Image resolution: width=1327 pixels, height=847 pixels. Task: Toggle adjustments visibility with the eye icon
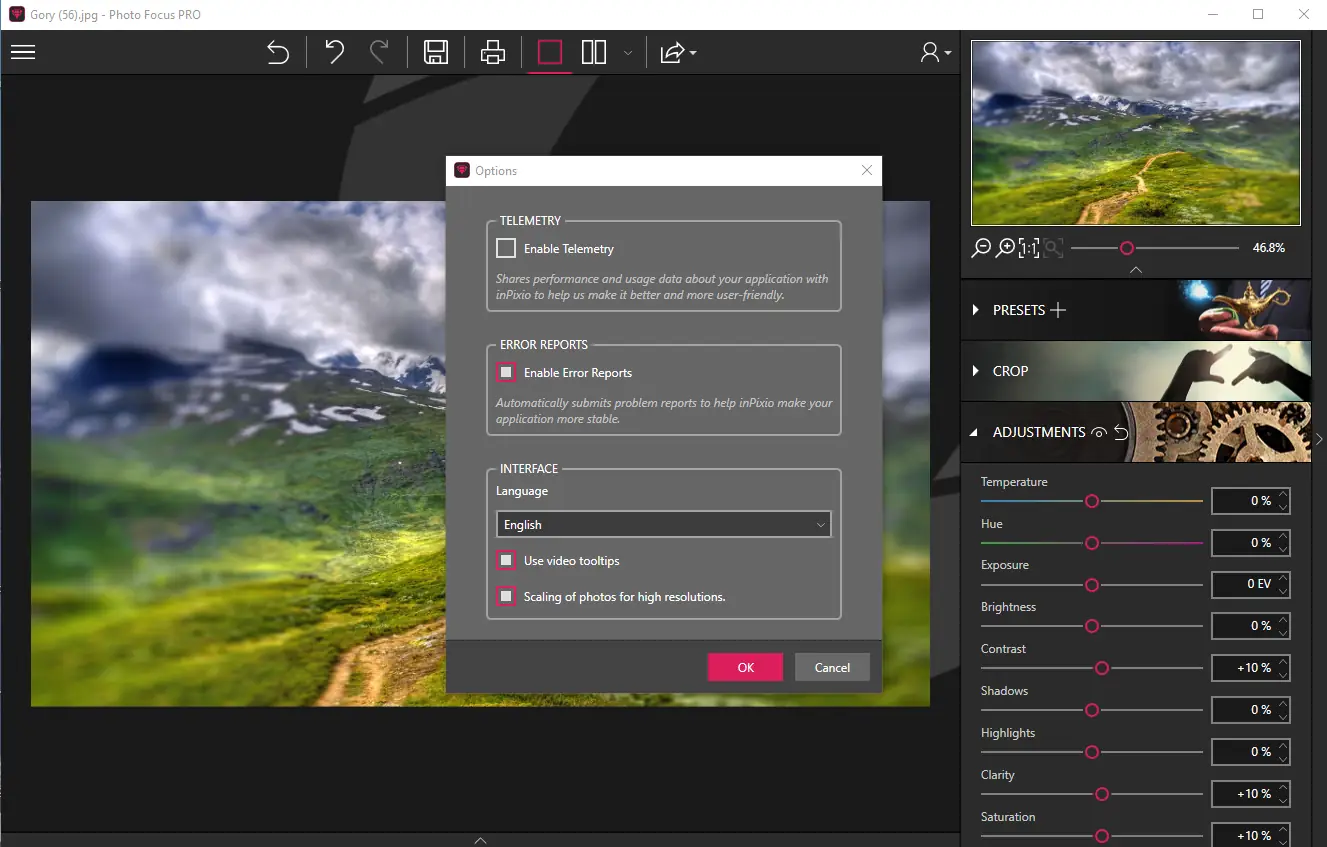point(1099,432)
